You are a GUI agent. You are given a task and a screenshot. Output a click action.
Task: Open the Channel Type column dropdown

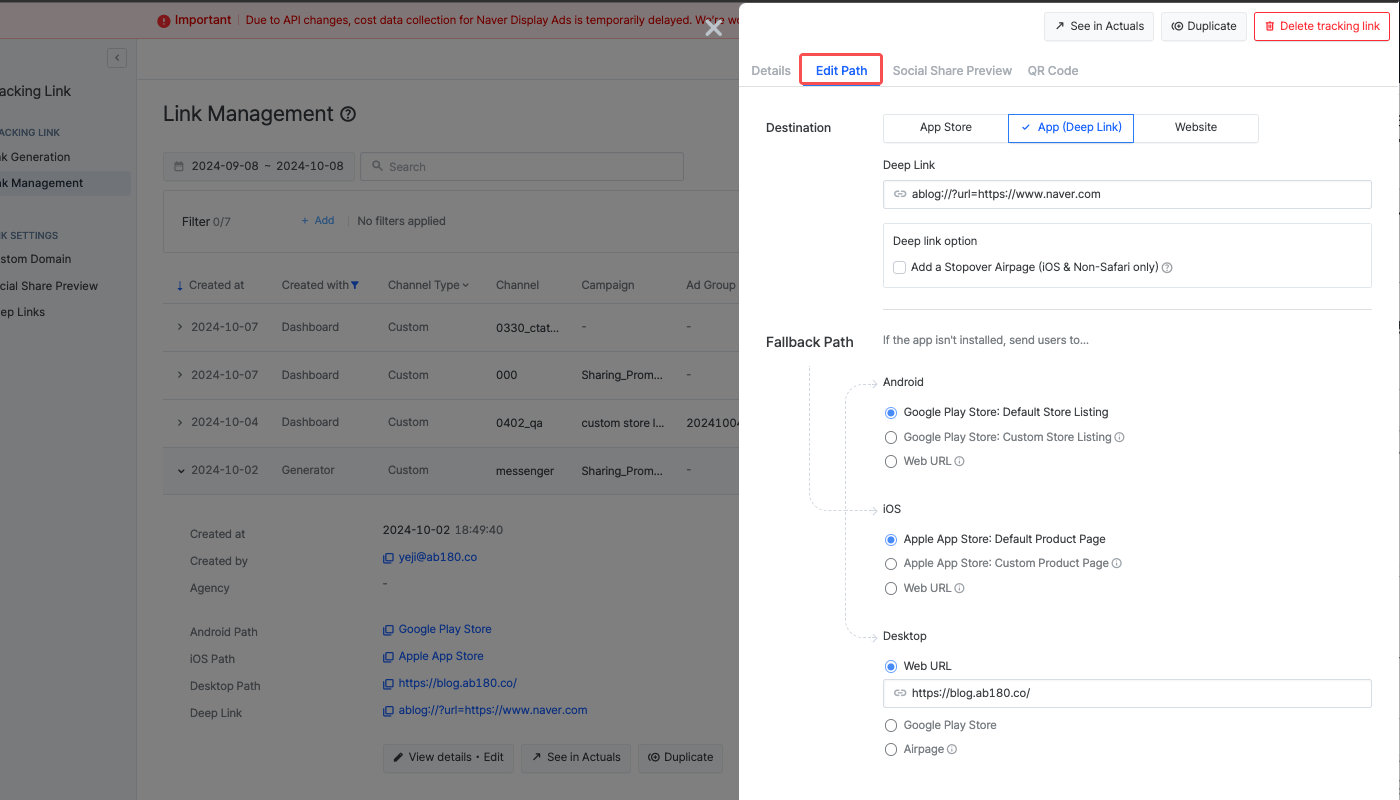pyautogui.click(x=428, y=285)
